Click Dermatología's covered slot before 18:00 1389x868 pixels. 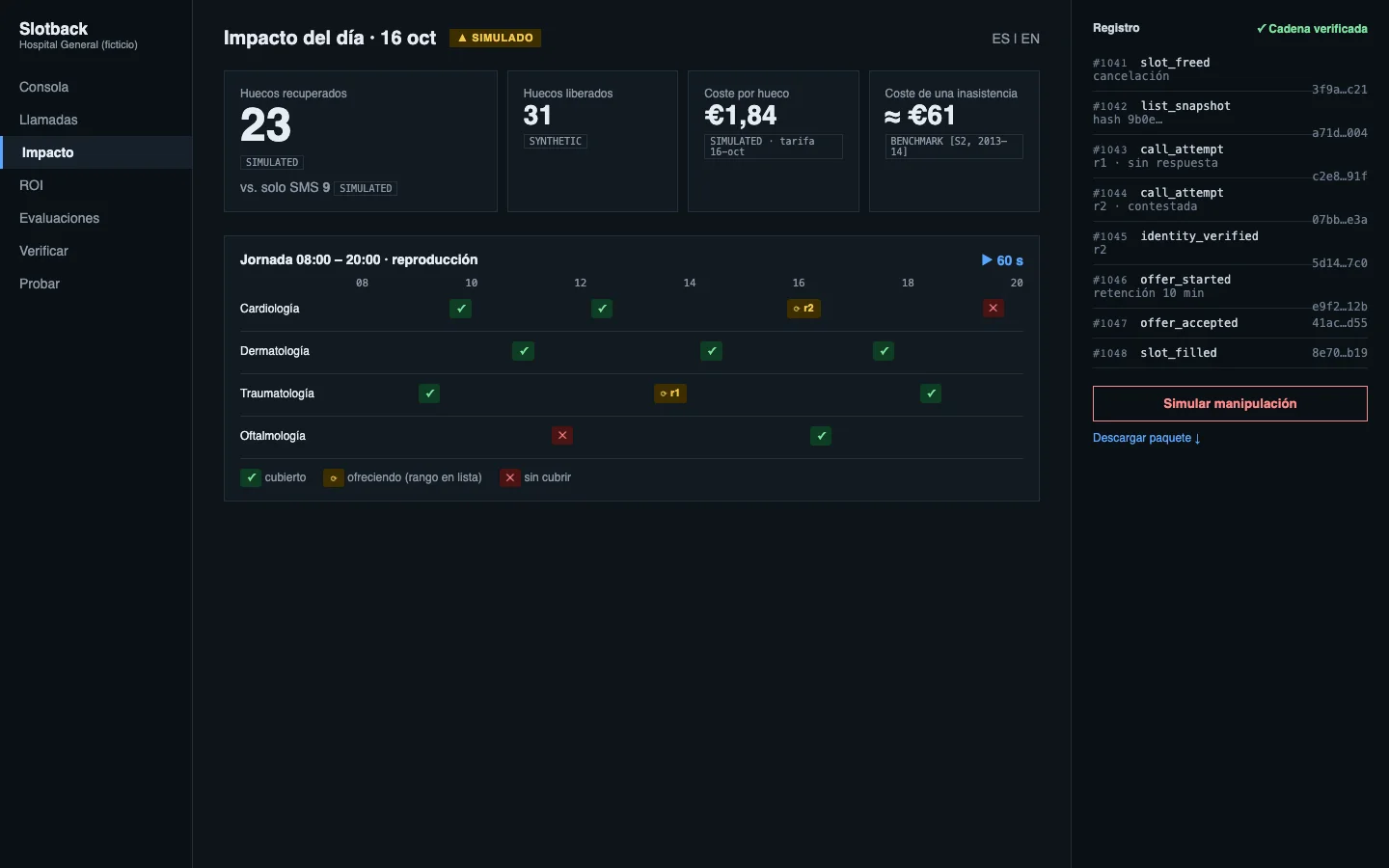pyautogui.click(x=884, y=351)
